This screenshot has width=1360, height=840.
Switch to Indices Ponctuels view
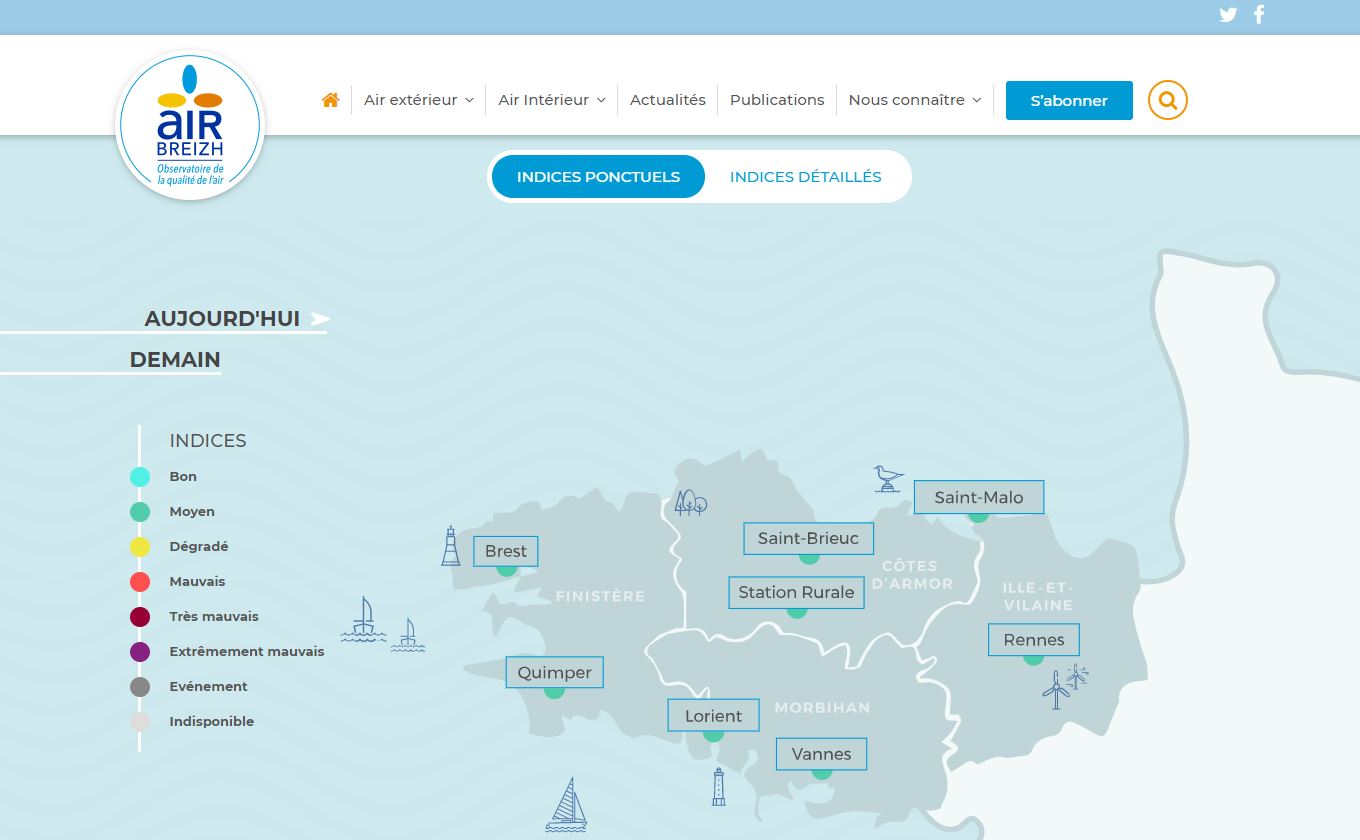click(598, 177)
